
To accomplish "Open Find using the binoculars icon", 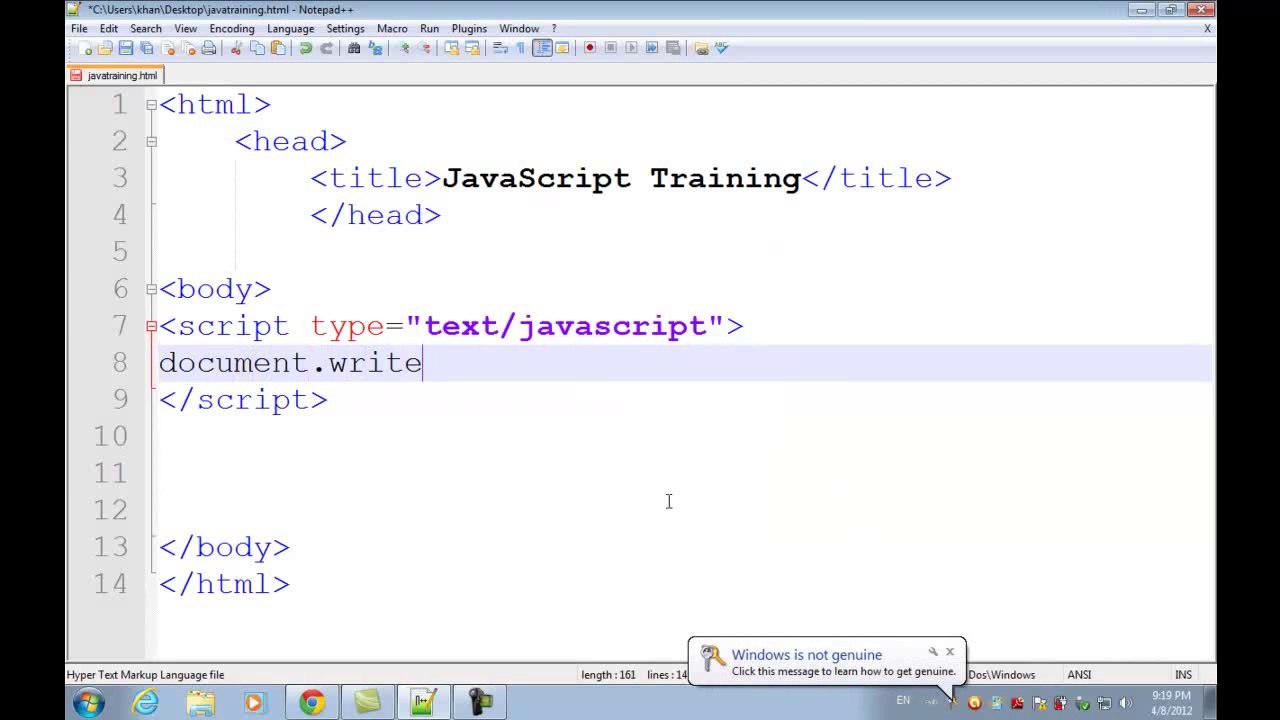I will 354,48.
